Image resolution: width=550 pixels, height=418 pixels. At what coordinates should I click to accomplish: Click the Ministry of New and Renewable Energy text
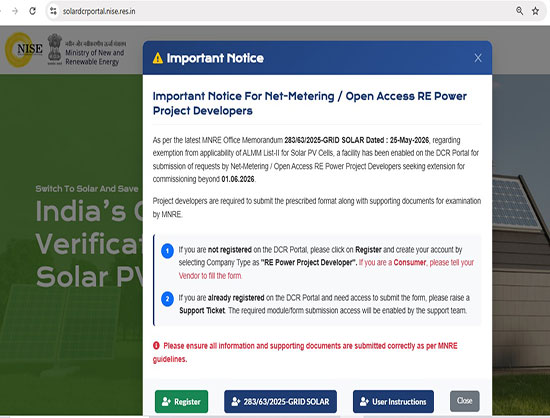95,57
